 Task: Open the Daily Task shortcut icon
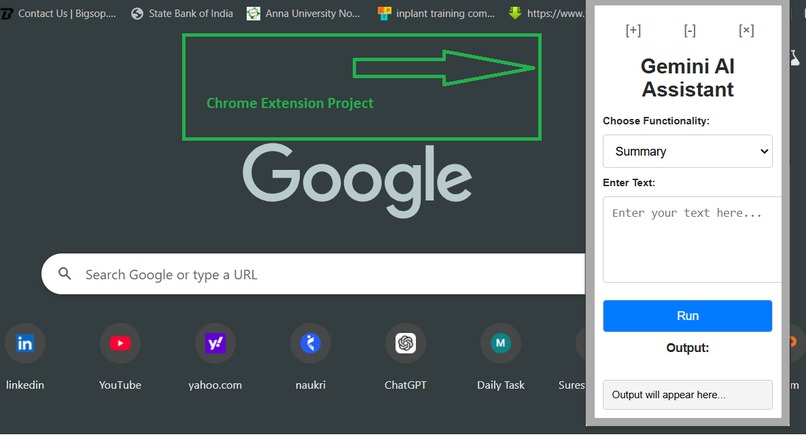click(500, 343)
